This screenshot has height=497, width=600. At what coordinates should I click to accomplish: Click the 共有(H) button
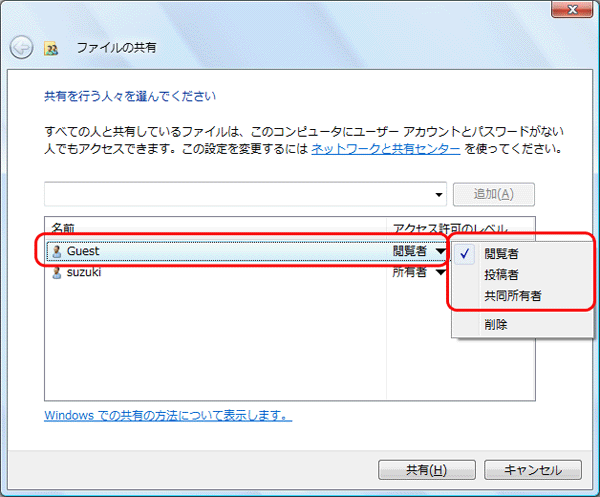pyautogui.click(x=425, y=469)
